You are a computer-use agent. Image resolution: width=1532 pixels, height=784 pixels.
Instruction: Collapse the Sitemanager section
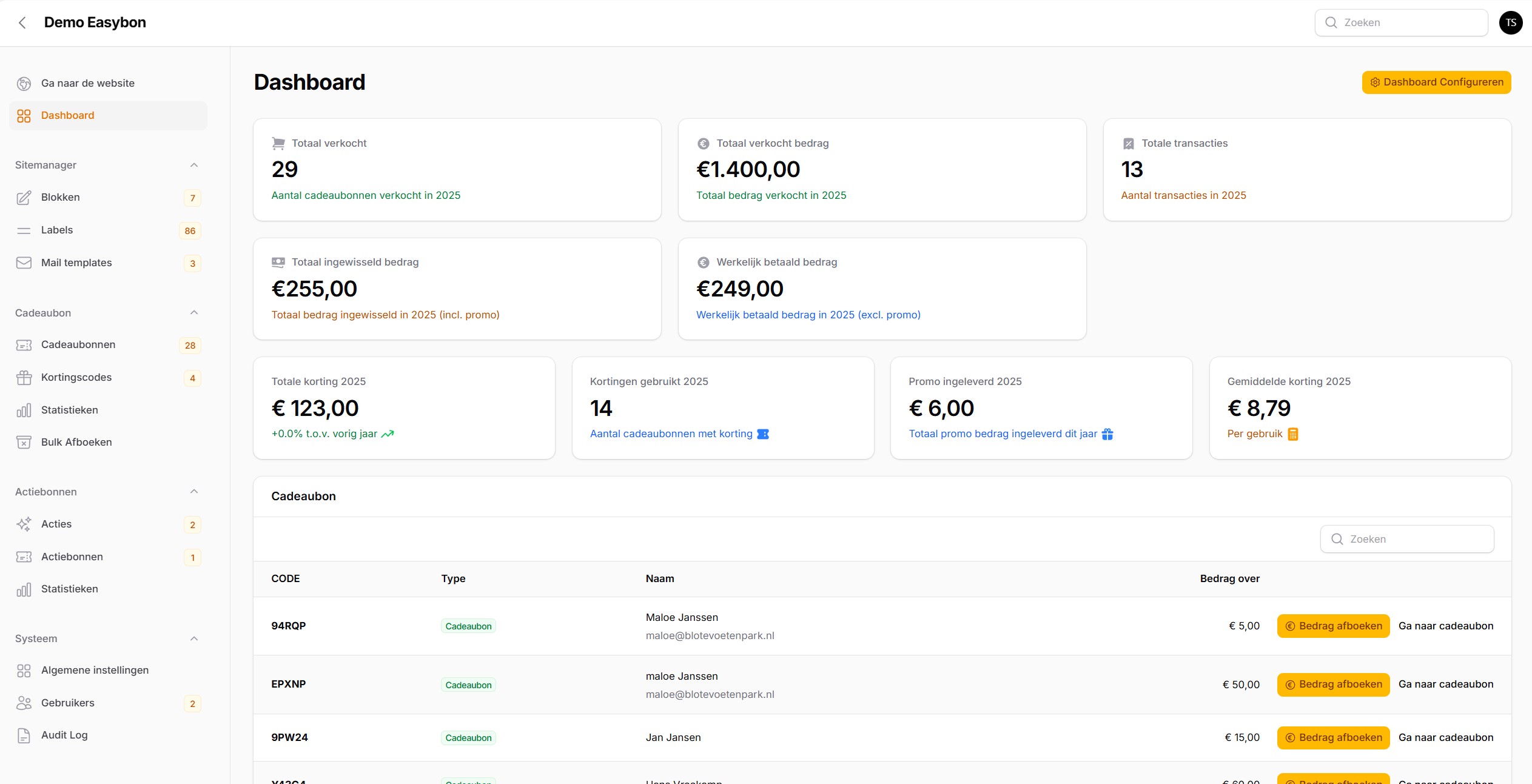pos(193,165)
